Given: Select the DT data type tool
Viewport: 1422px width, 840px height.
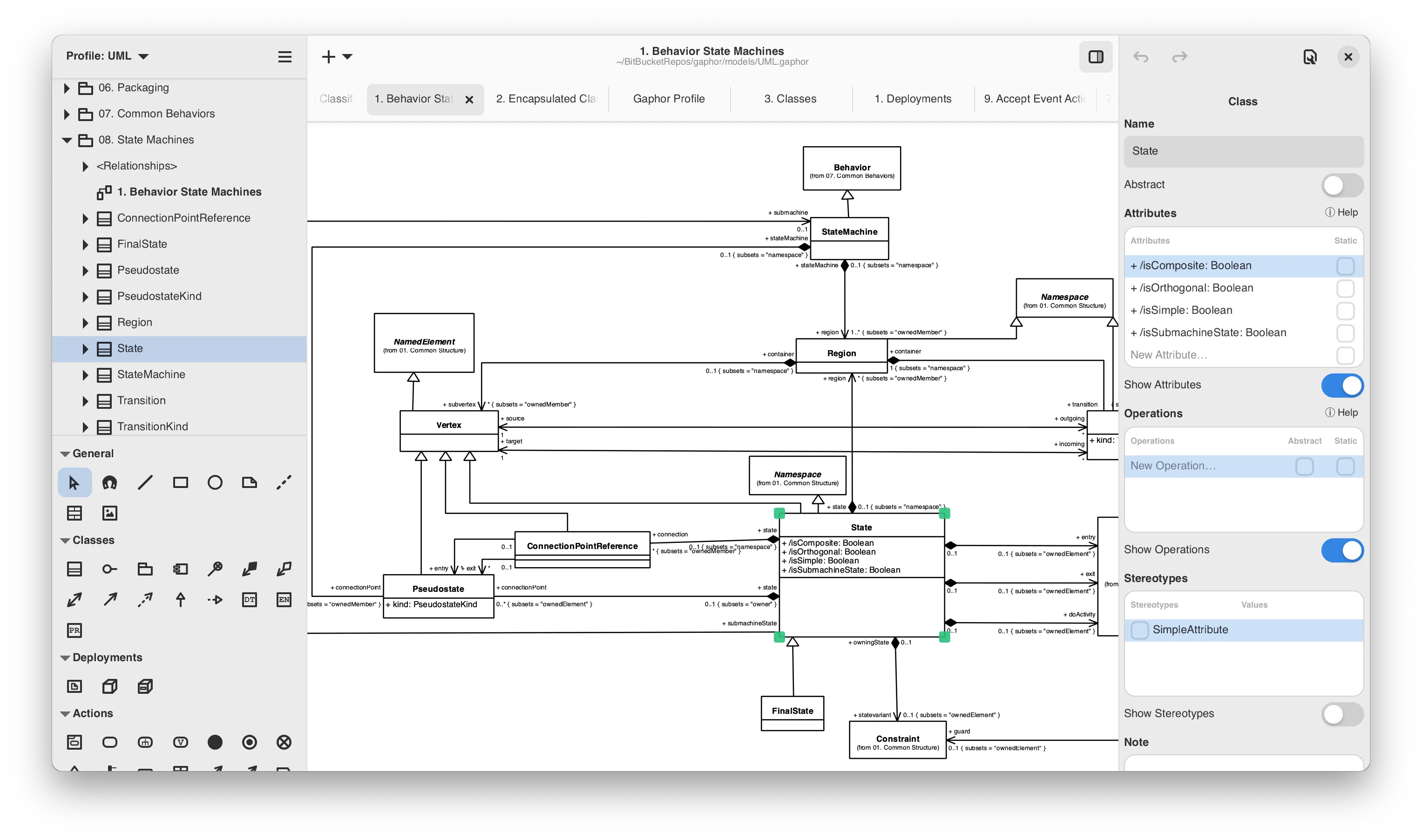Looking at the screenshot, I should coord(249,599).
